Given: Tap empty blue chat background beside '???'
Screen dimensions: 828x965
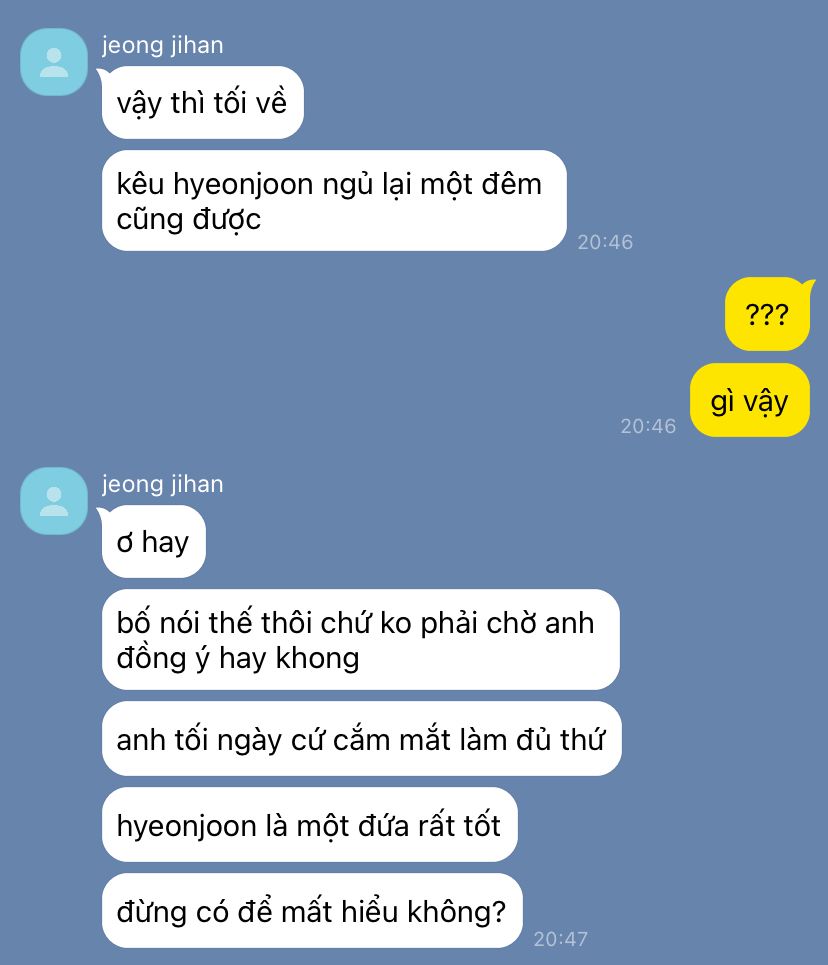Looking at the screenshot, I should tap(431, 314).
